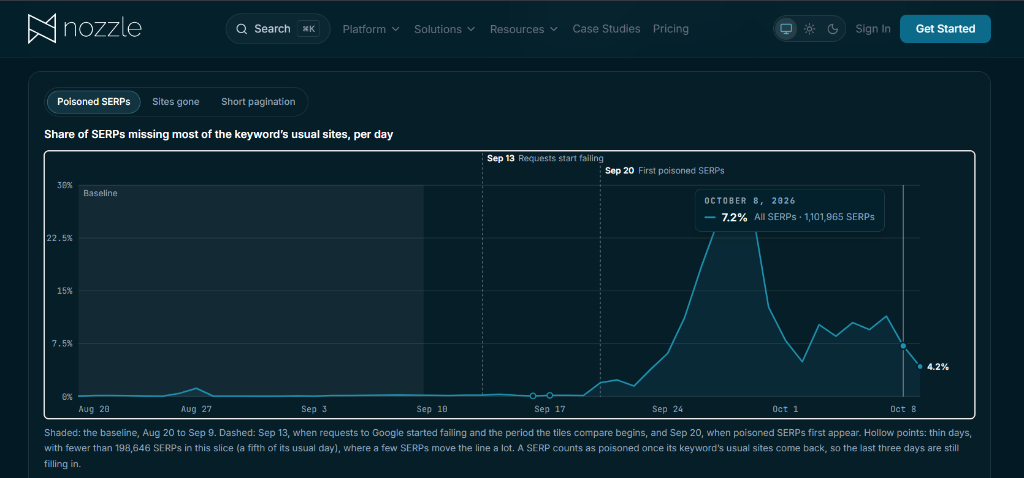
Task: Click the nozzle logo icon
Action: pyautogui.click(x=42, y=29)
